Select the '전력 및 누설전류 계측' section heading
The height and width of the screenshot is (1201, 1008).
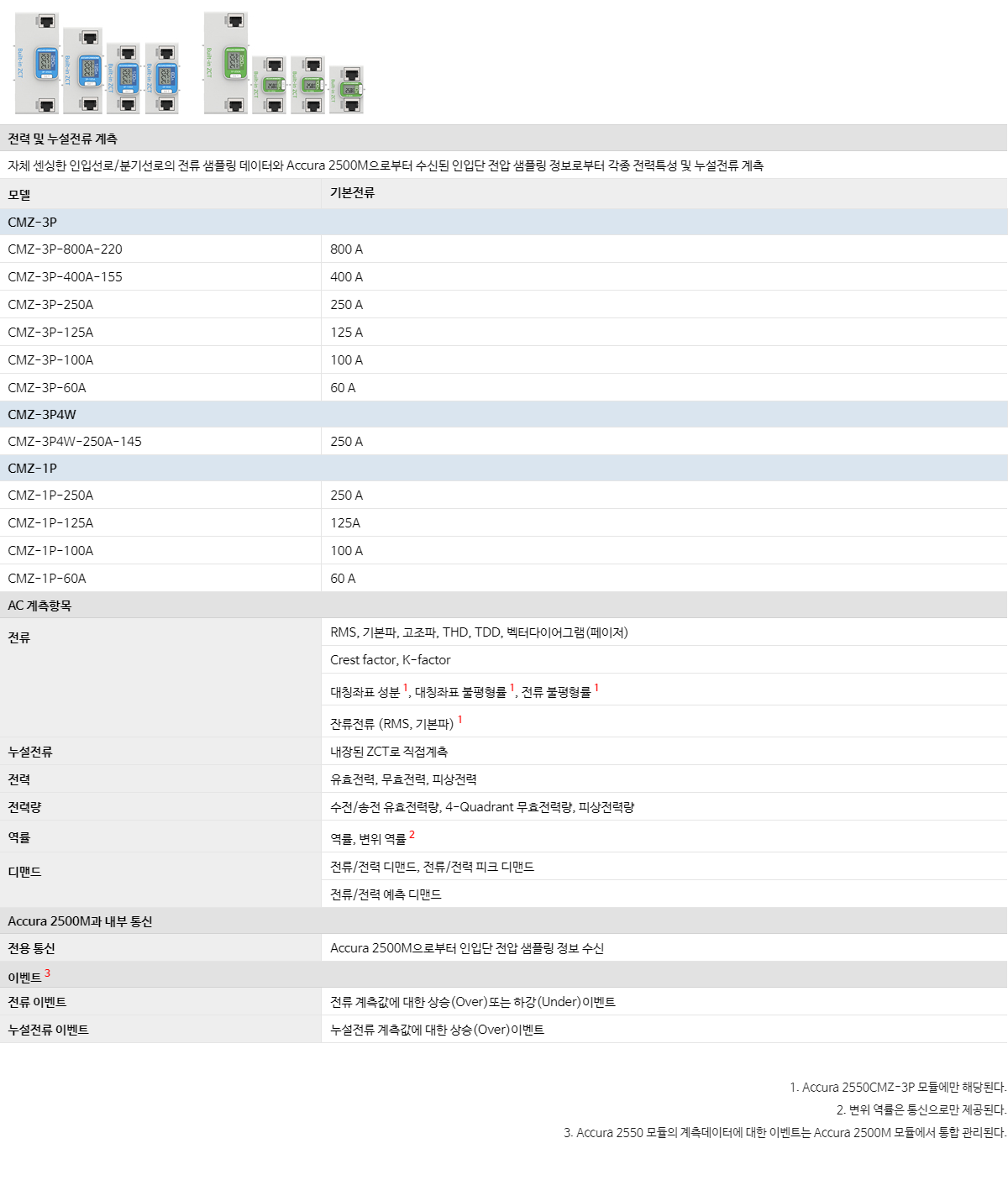pyautogui.click(x=63, y=139)
